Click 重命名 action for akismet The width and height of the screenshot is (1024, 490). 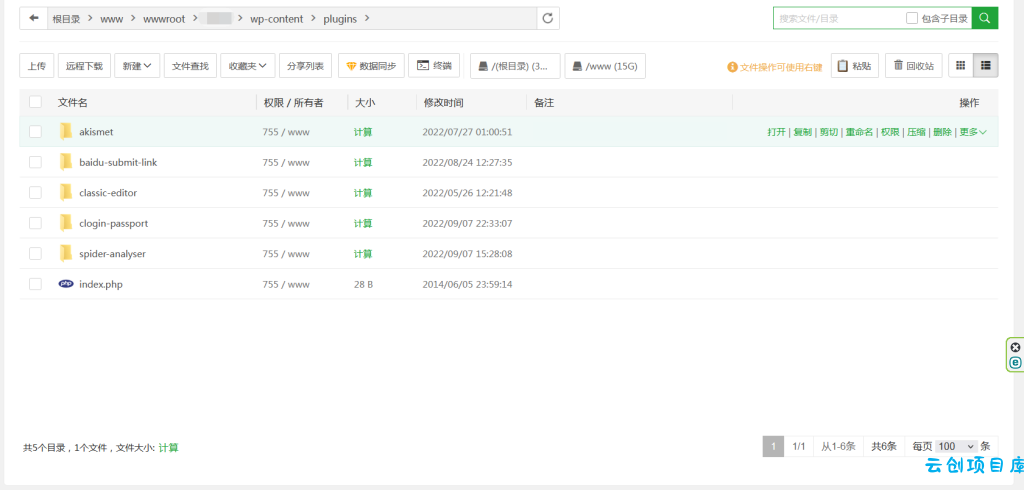(x=859, y=132)
